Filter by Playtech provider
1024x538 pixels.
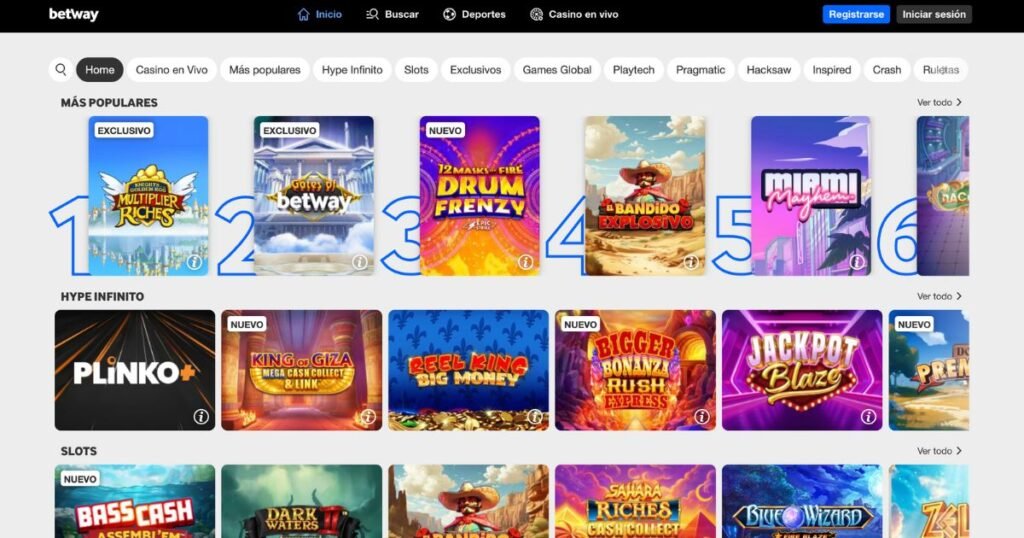pyautogui.click(x=633, y=69)
